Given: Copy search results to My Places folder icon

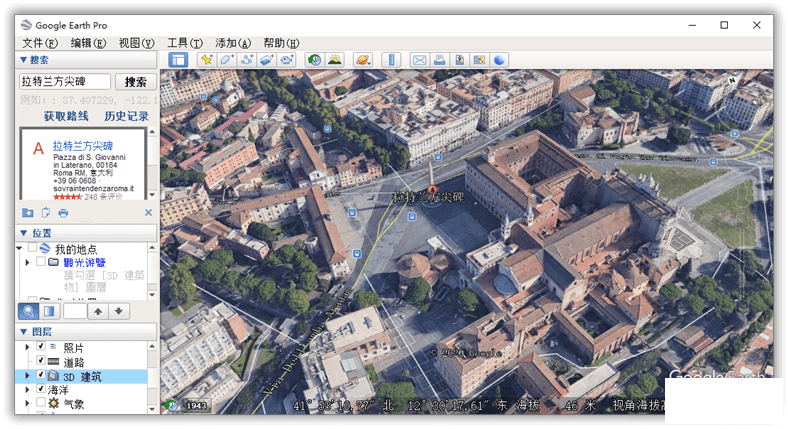Looking at the screenshot, I should (28, 213).
